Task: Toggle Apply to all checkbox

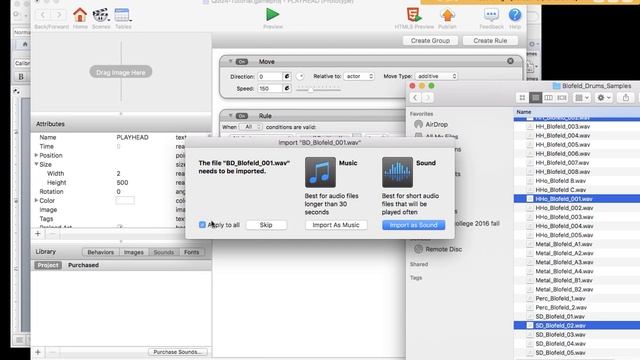Action: point(202,225)
